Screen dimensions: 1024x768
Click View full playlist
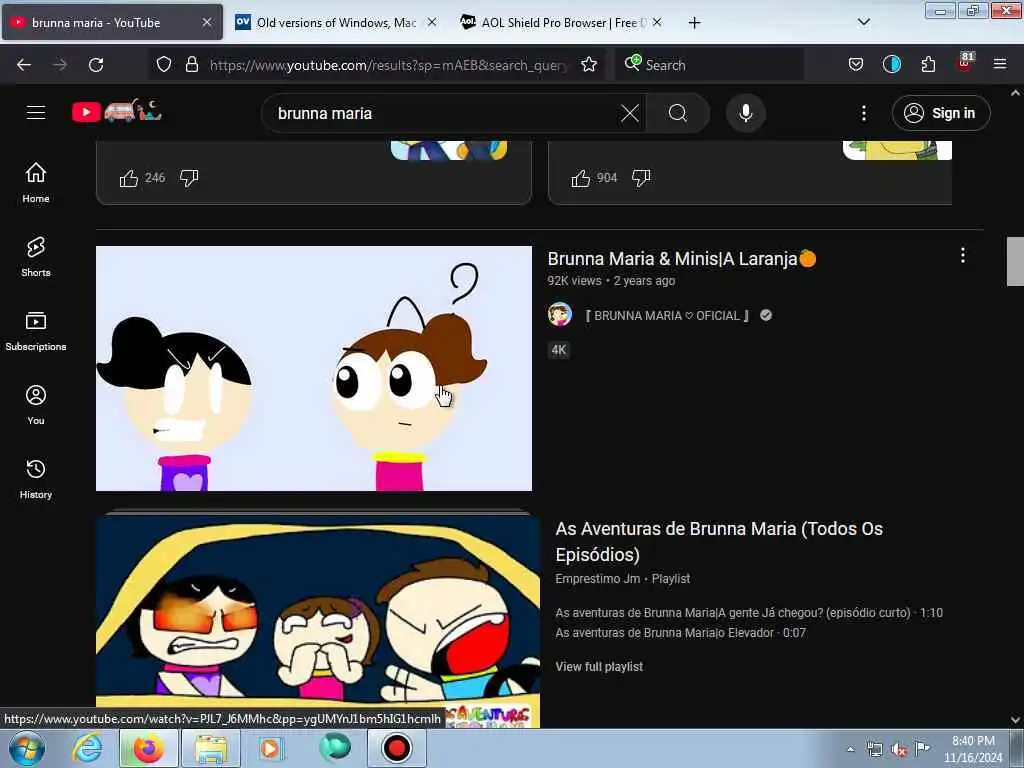(x=599, y=666)
